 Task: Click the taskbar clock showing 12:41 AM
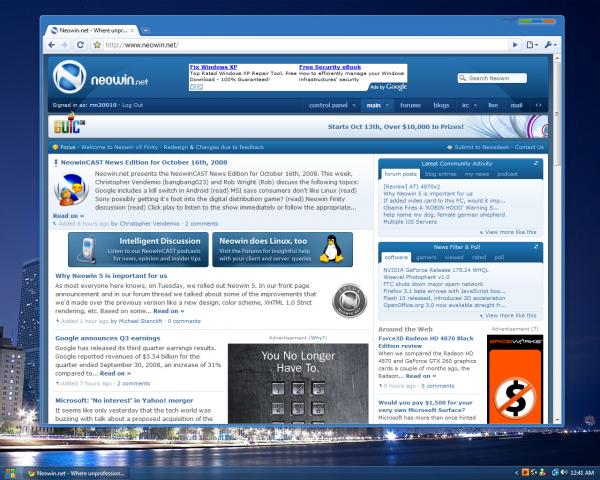[582, 473]
